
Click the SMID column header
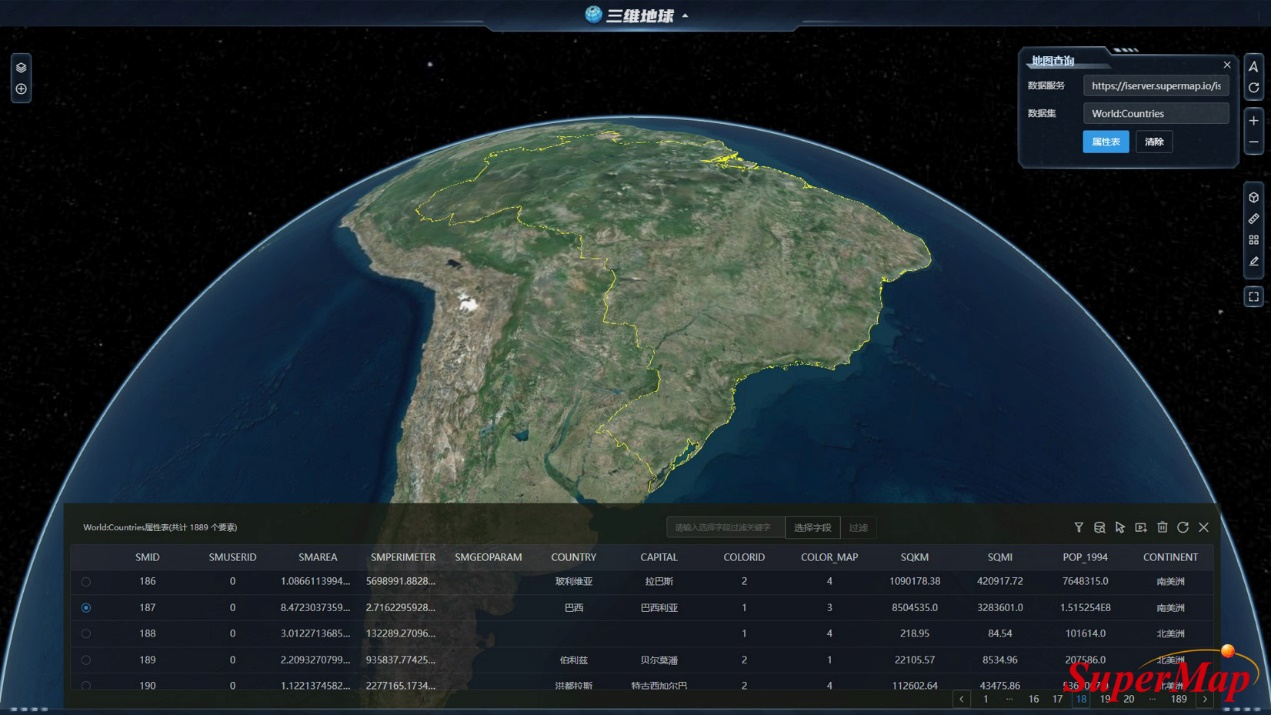pos(147,557)
